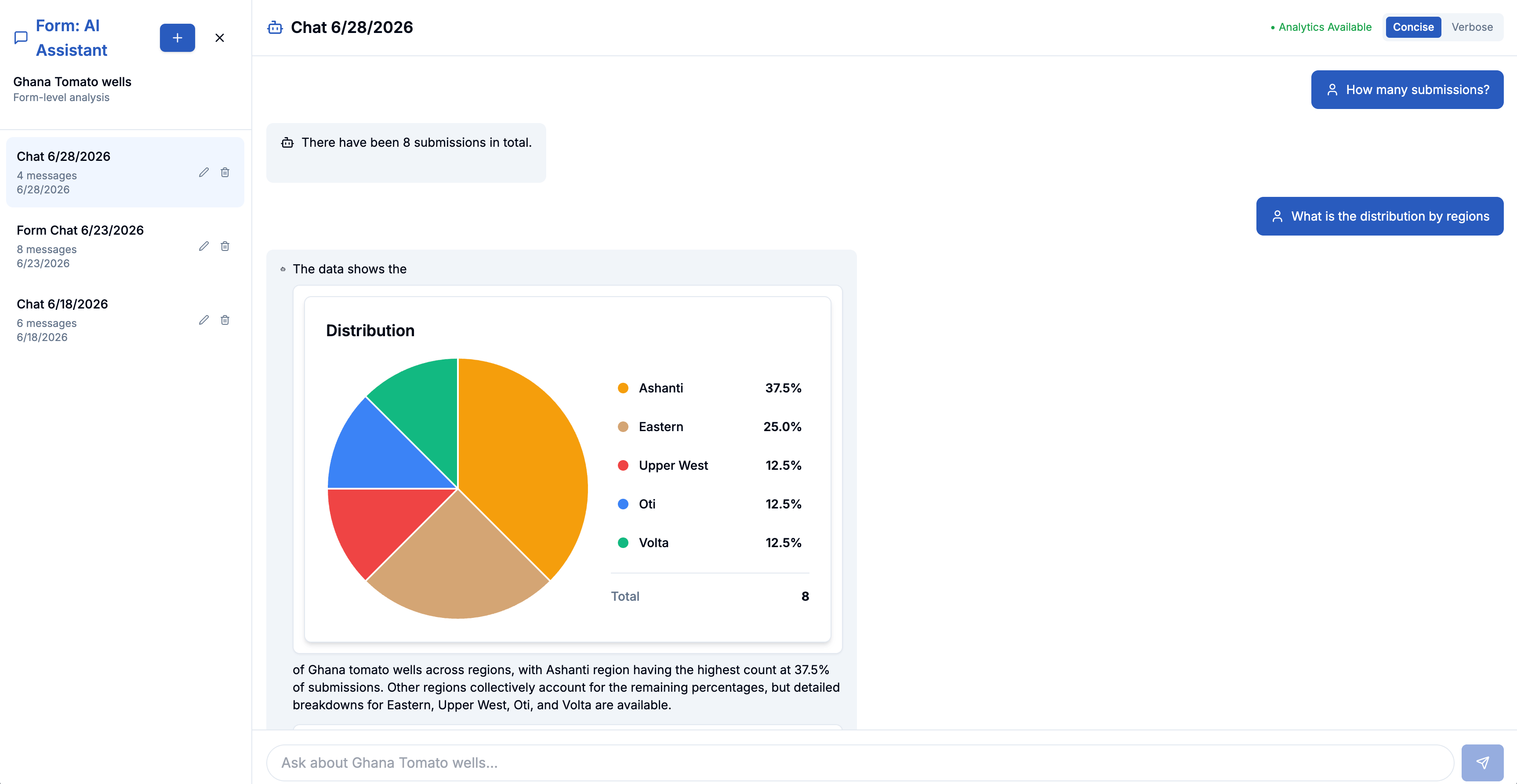The height and width of the screenshot is (784, 1517).
Task: Click the new chat plus button
Action: [177, 38]
